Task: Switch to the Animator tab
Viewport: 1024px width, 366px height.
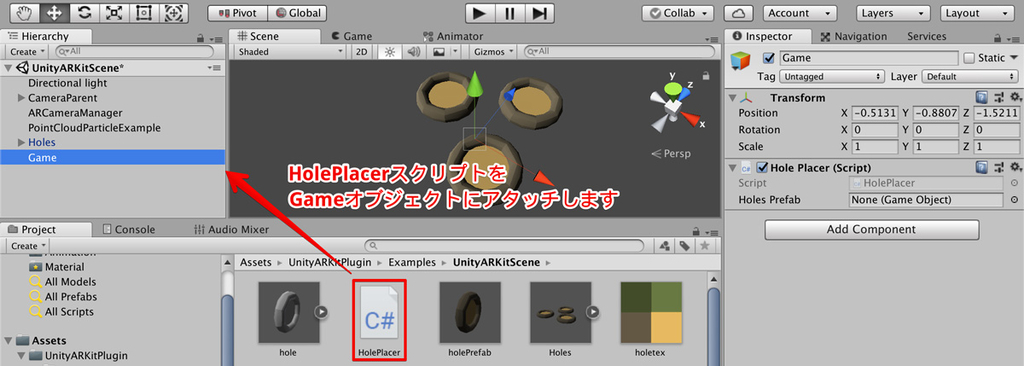Action: pos(453,37)
